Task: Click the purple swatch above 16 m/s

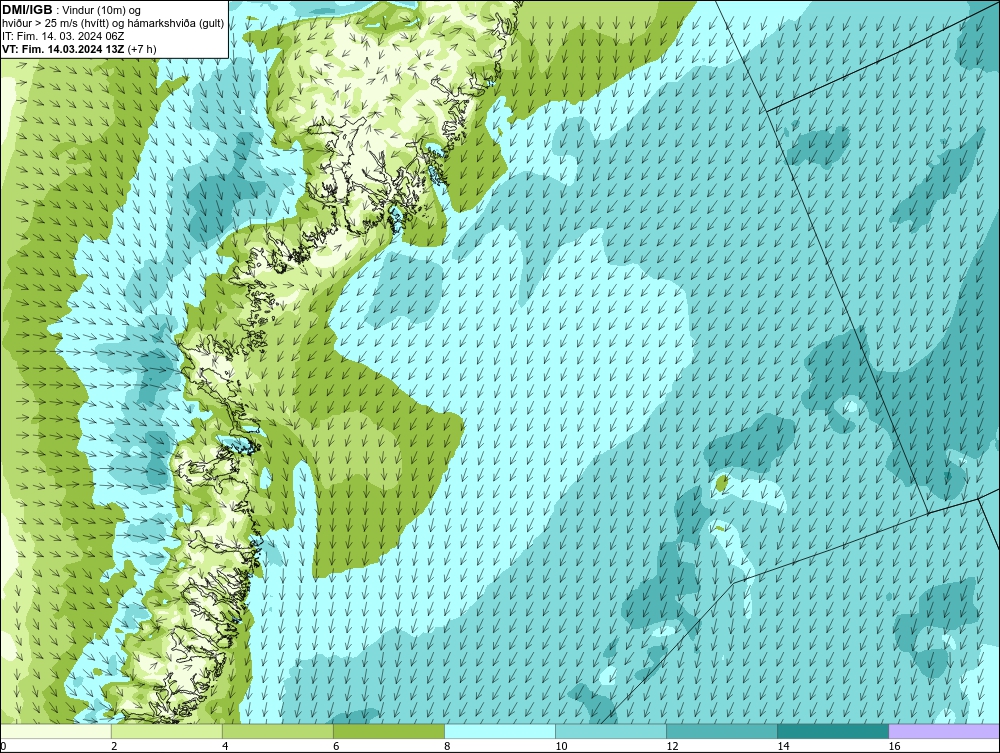Action: pyautogui.click(x=944, y=731)
